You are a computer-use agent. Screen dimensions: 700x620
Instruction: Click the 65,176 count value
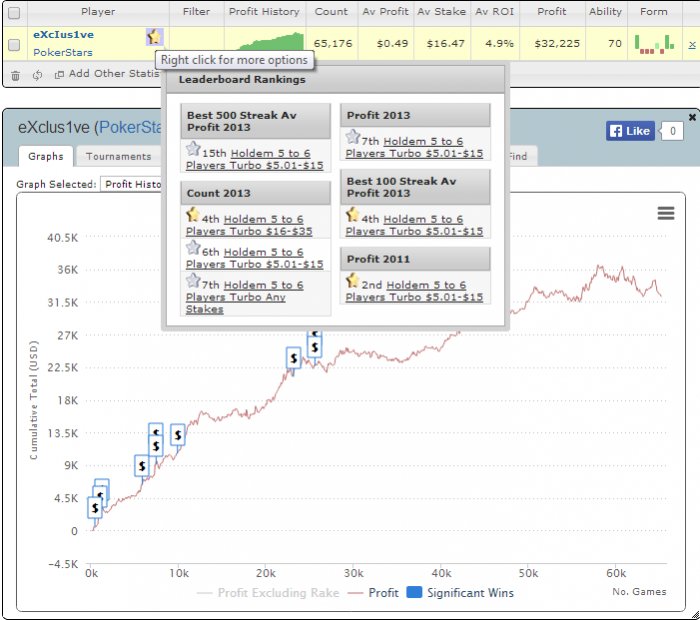333,44
